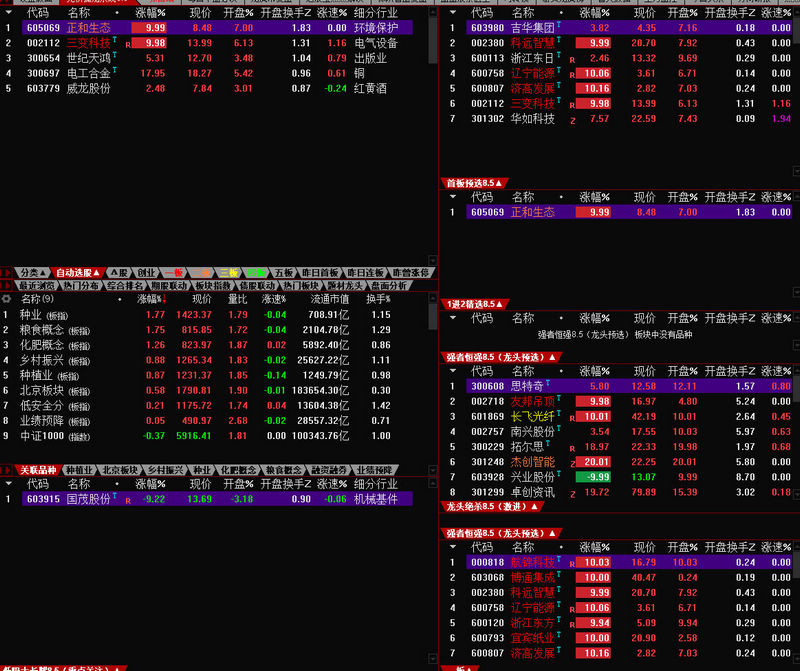Open the gear settings icon beside 名称(9)

coord(6,299)
